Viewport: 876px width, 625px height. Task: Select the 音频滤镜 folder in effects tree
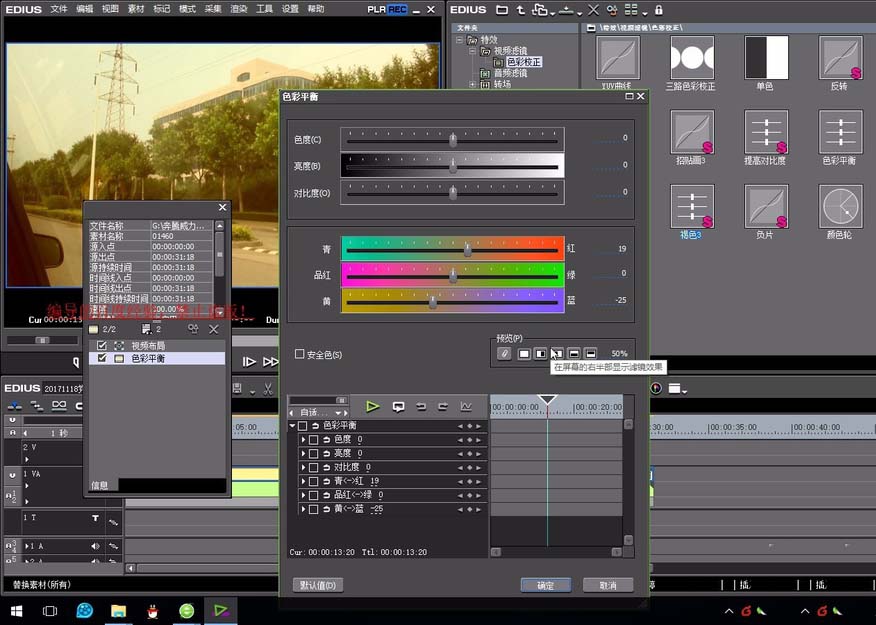tap(510, 73)
